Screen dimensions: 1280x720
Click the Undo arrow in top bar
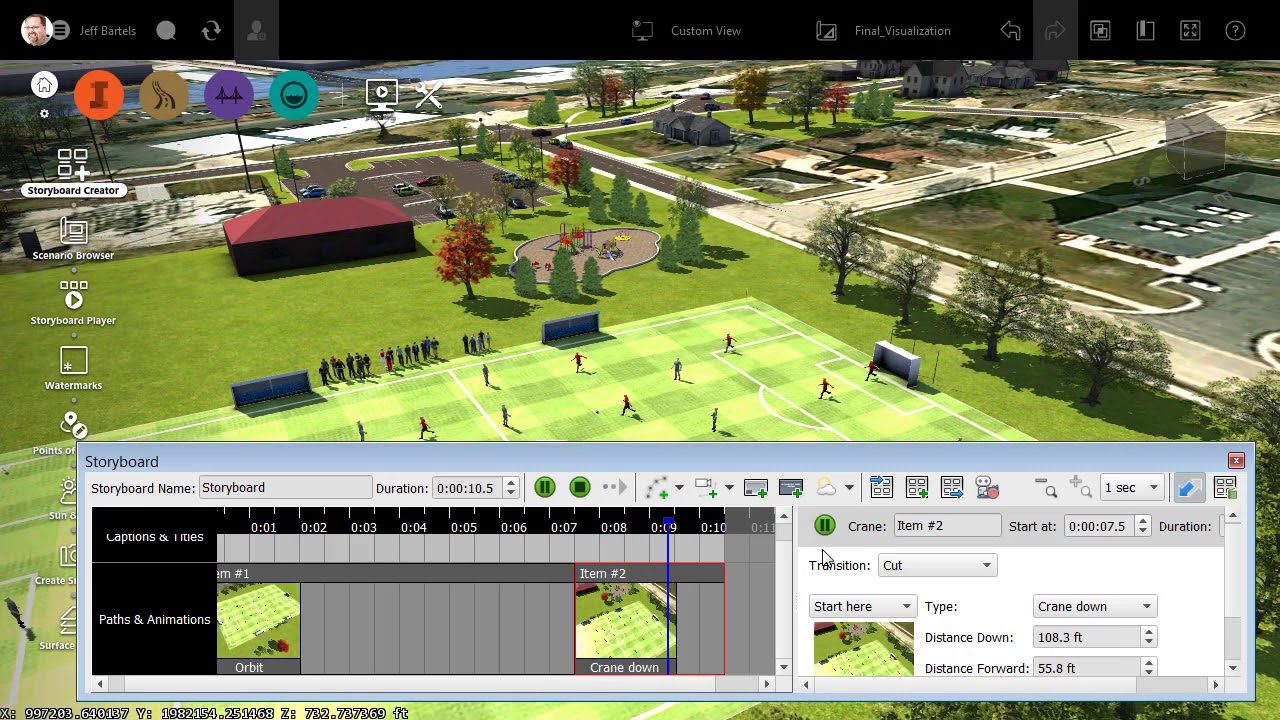tap(1010, 31)
